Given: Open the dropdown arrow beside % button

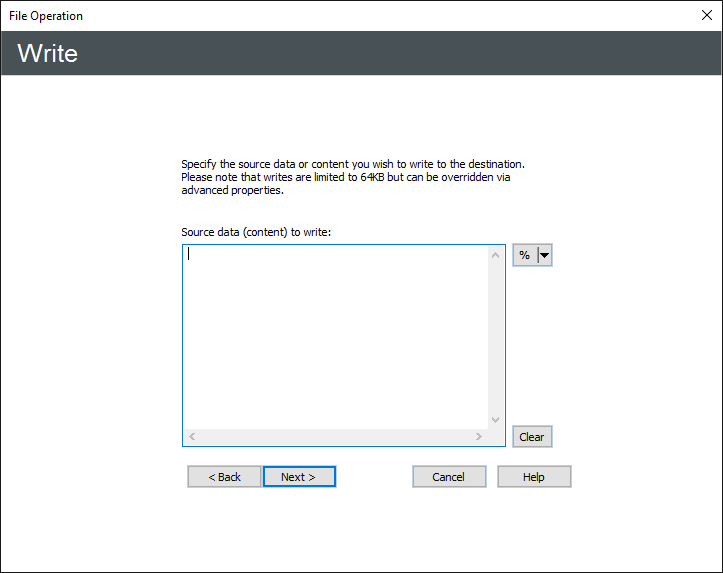Looking at the screenshot, I should [544, 256].
